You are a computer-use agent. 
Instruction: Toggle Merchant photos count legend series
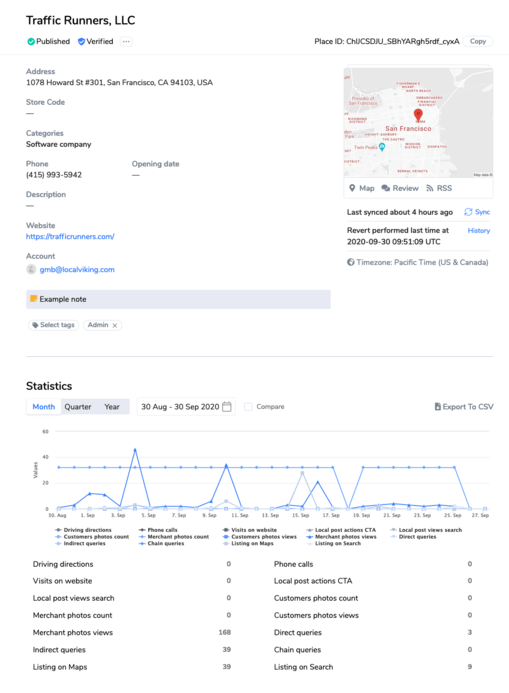174,537
